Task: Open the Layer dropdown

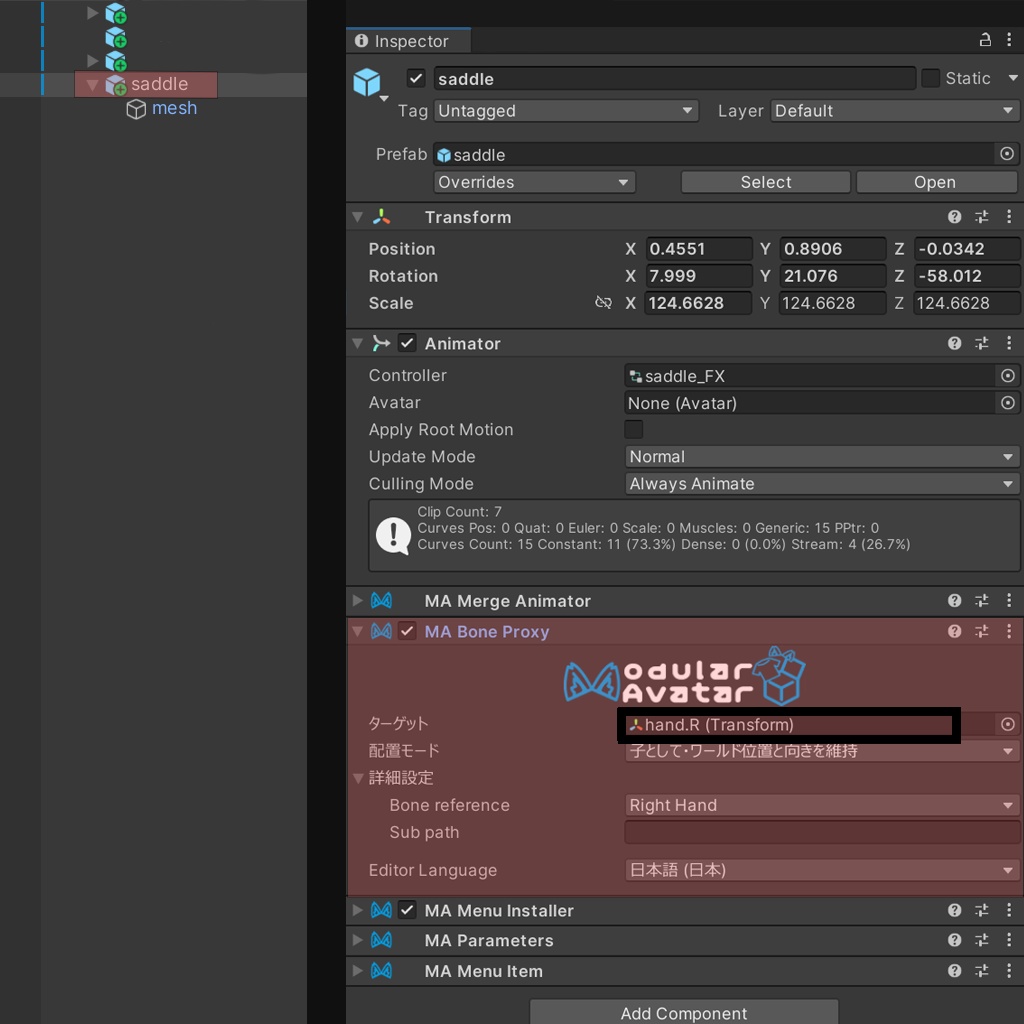Action: (x=894, y=111)
